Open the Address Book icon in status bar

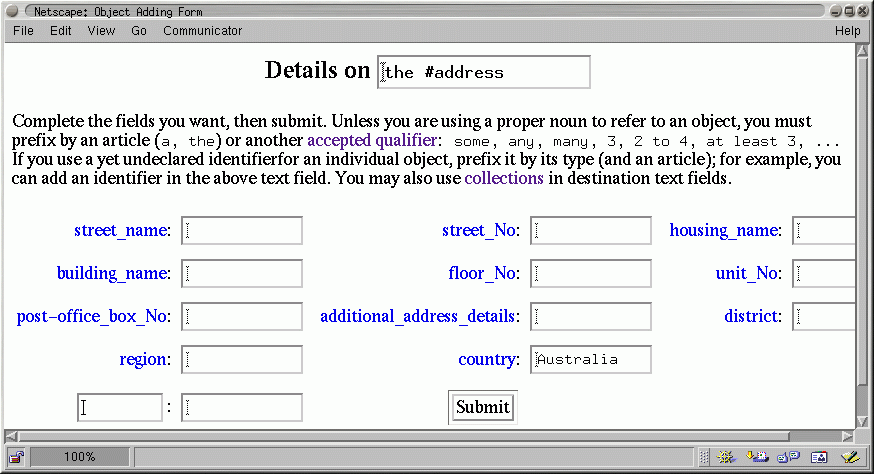[x=819, y=457]
